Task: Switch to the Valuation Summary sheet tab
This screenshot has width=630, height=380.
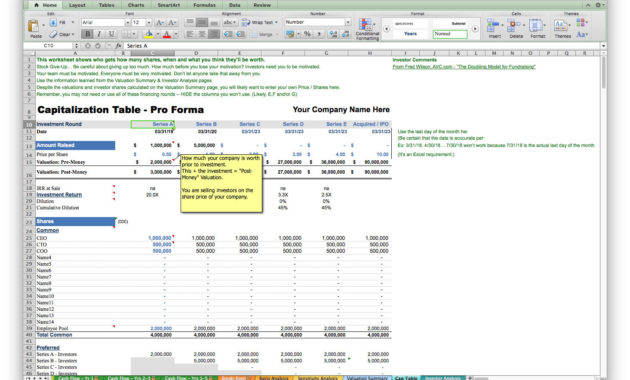Action: tap(366, 378)
